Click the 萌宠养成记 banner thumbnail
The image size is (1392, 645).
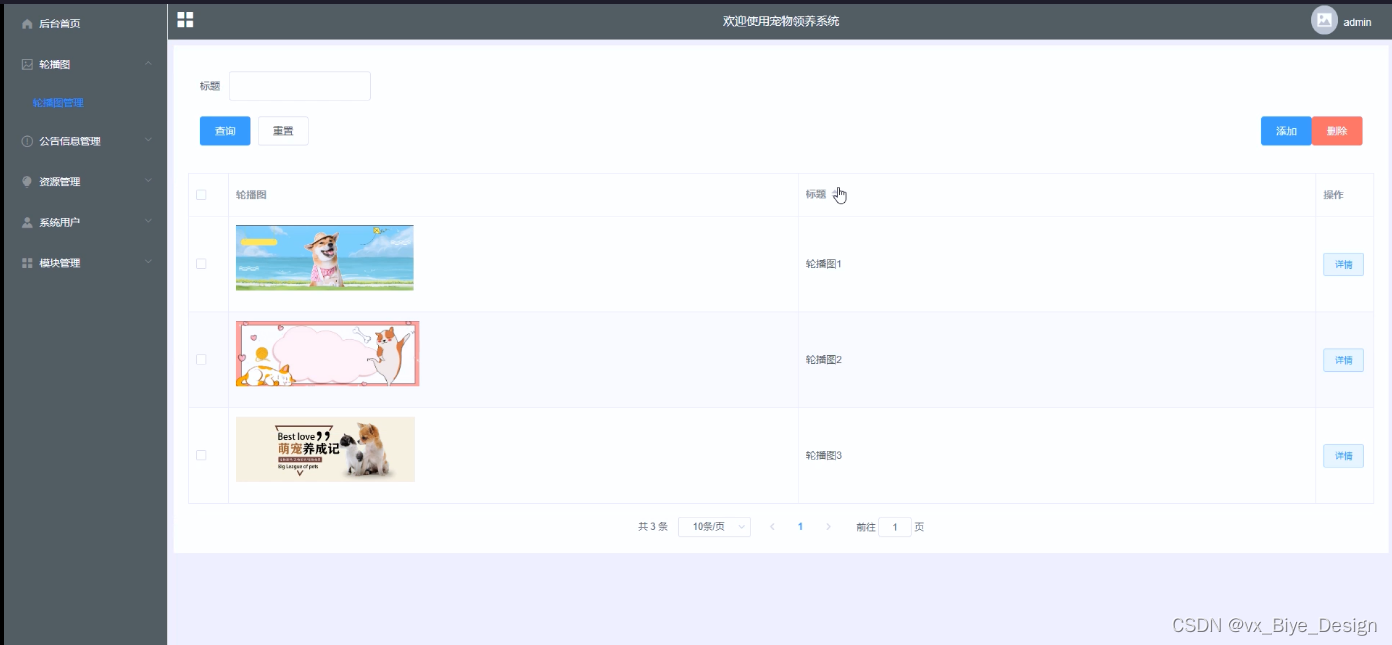click(x=325, y=449)
